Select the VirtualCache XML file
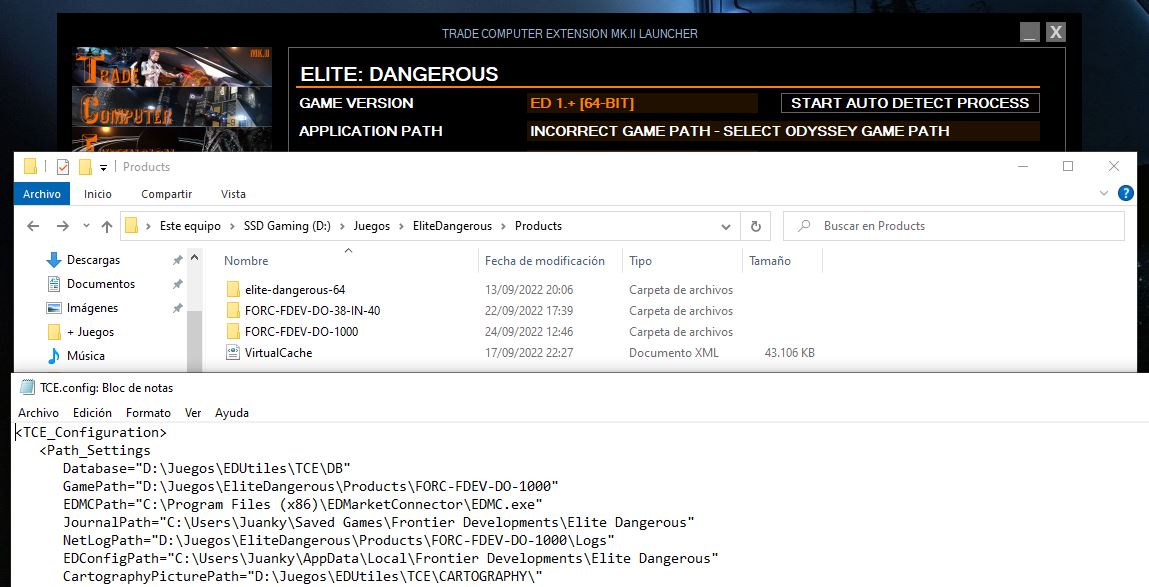This screenshot has width=1149, height=587. pos(278,353)
